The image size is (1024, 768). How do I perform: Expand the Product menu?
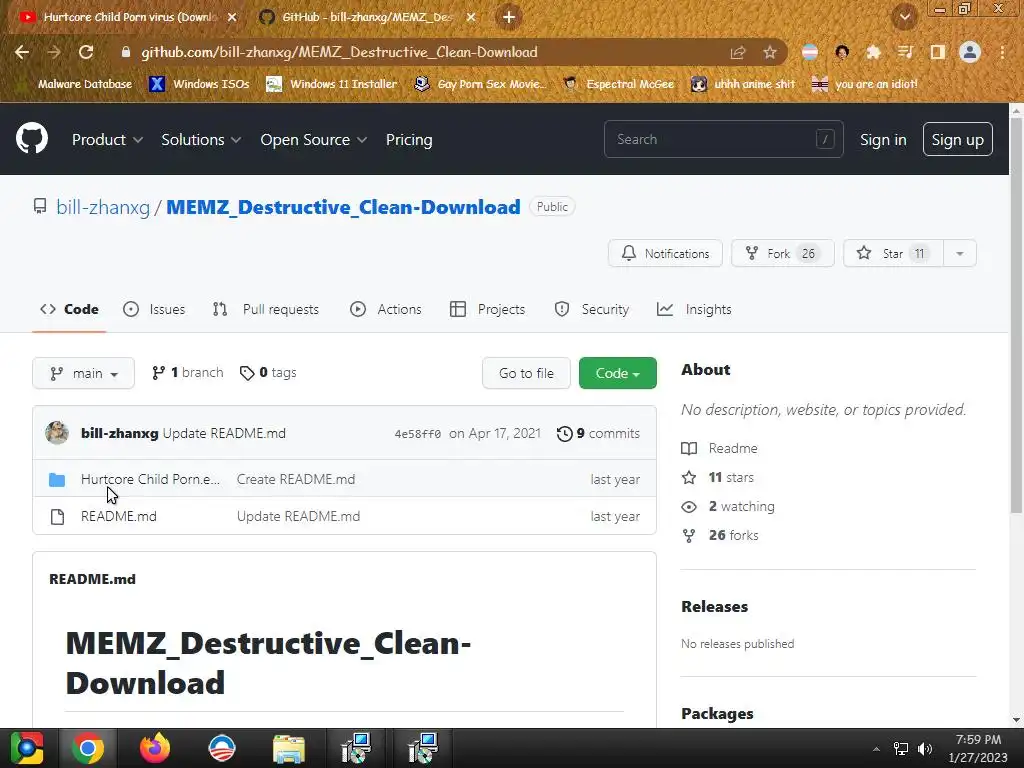click(x=107, y=140)
